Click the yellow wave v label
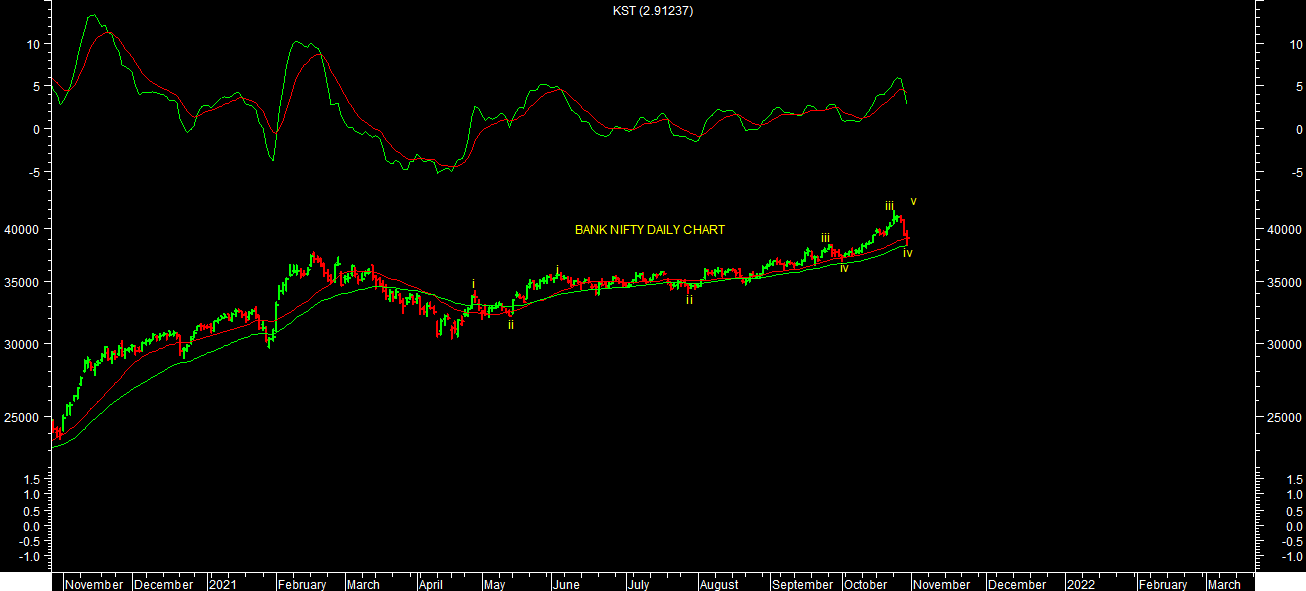1306x591 pixels. (913, 201)
